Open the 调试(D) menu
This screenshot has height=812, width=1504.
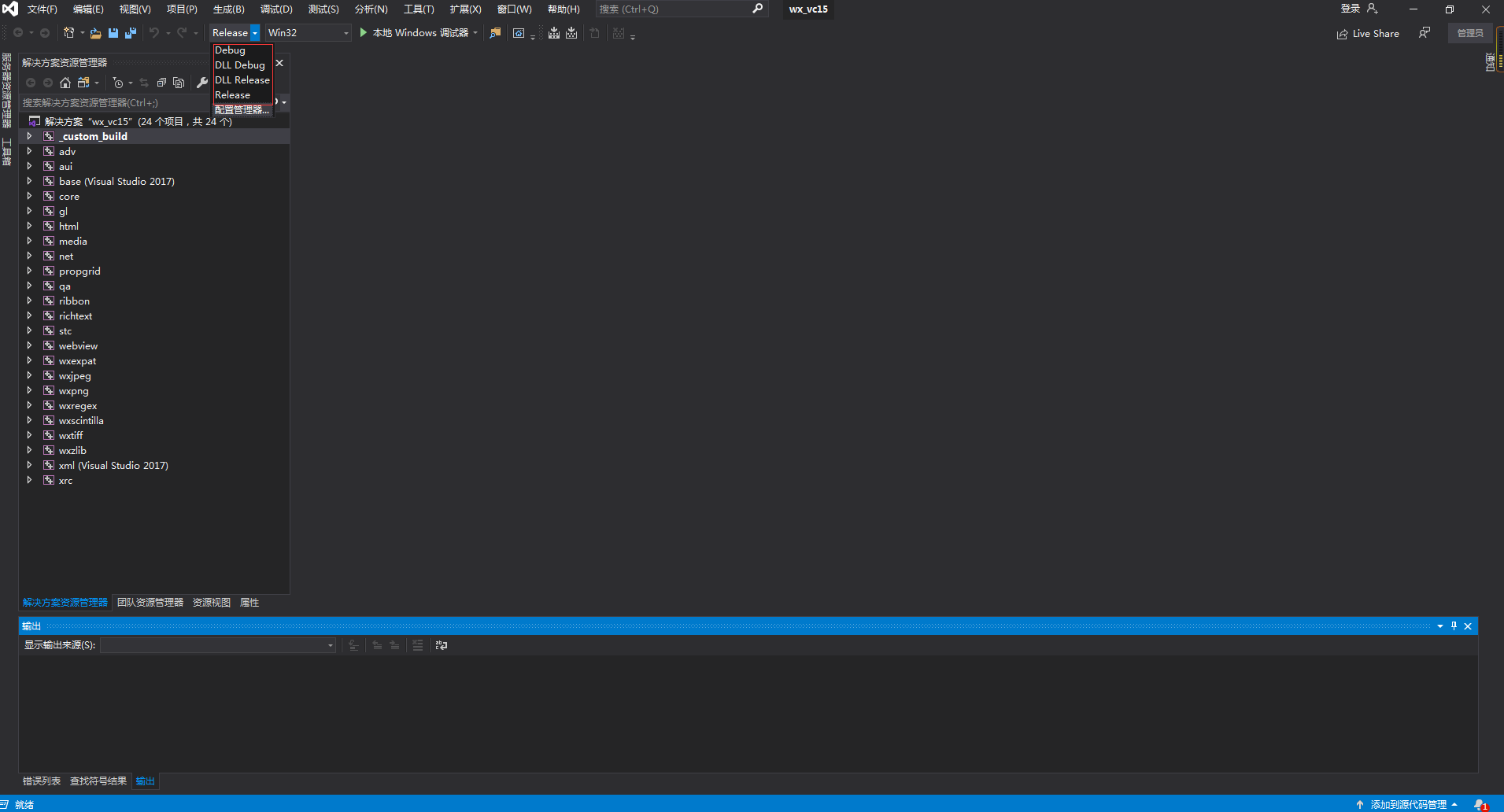coord(276,9)
